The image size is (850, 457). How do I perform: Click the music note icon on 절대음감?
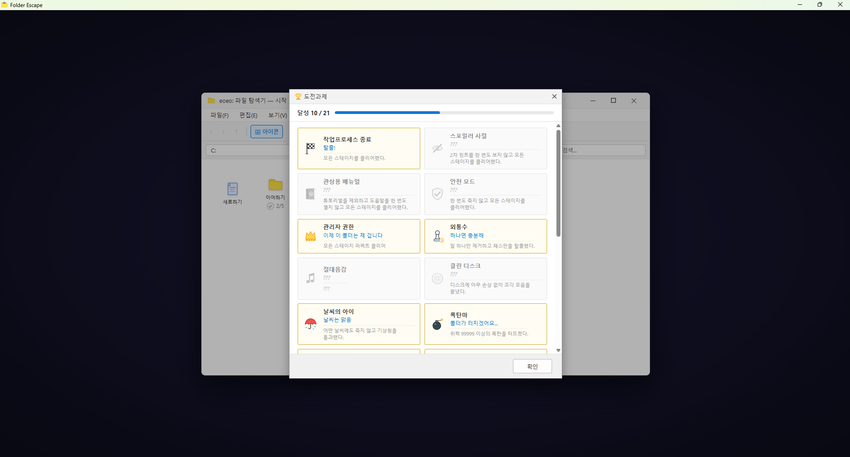point(310,278)
